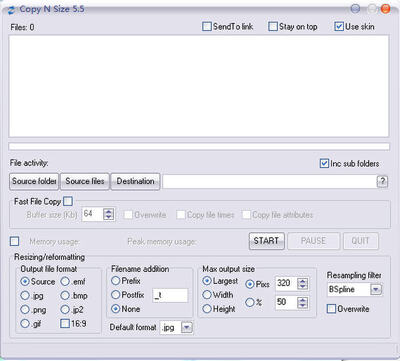Viewport: 400px width, 361px height.
Task: Select the .jpg output format
Action: 25,295
